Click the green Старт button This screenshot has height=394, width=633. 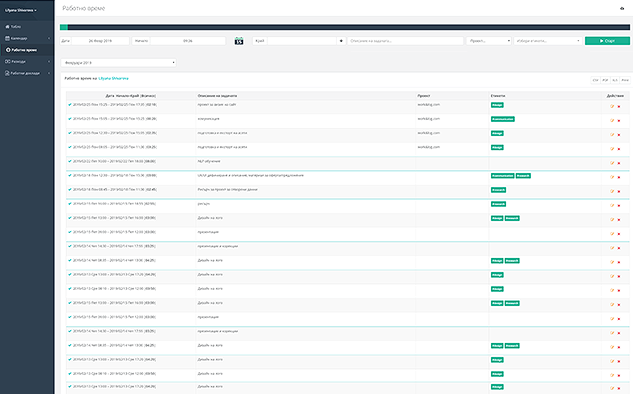(x=607, y=41)
